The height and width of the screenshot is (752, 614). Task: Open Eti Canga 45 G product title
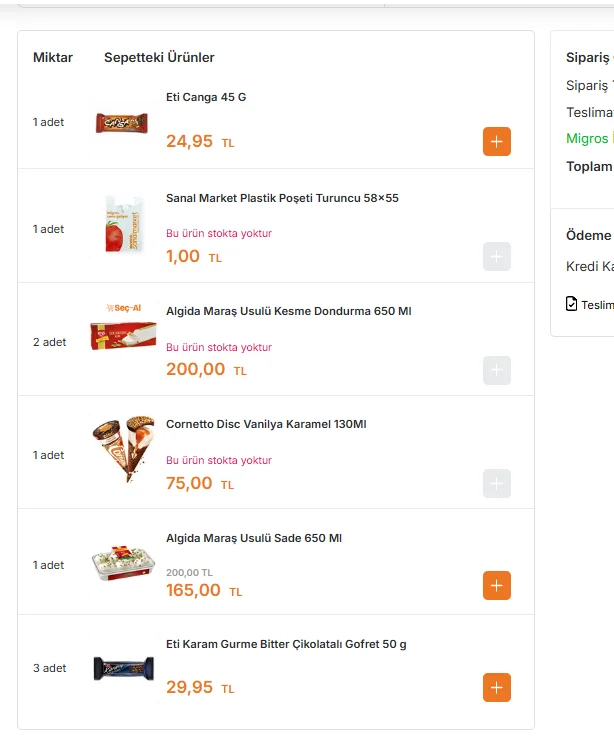pos(206,97)
